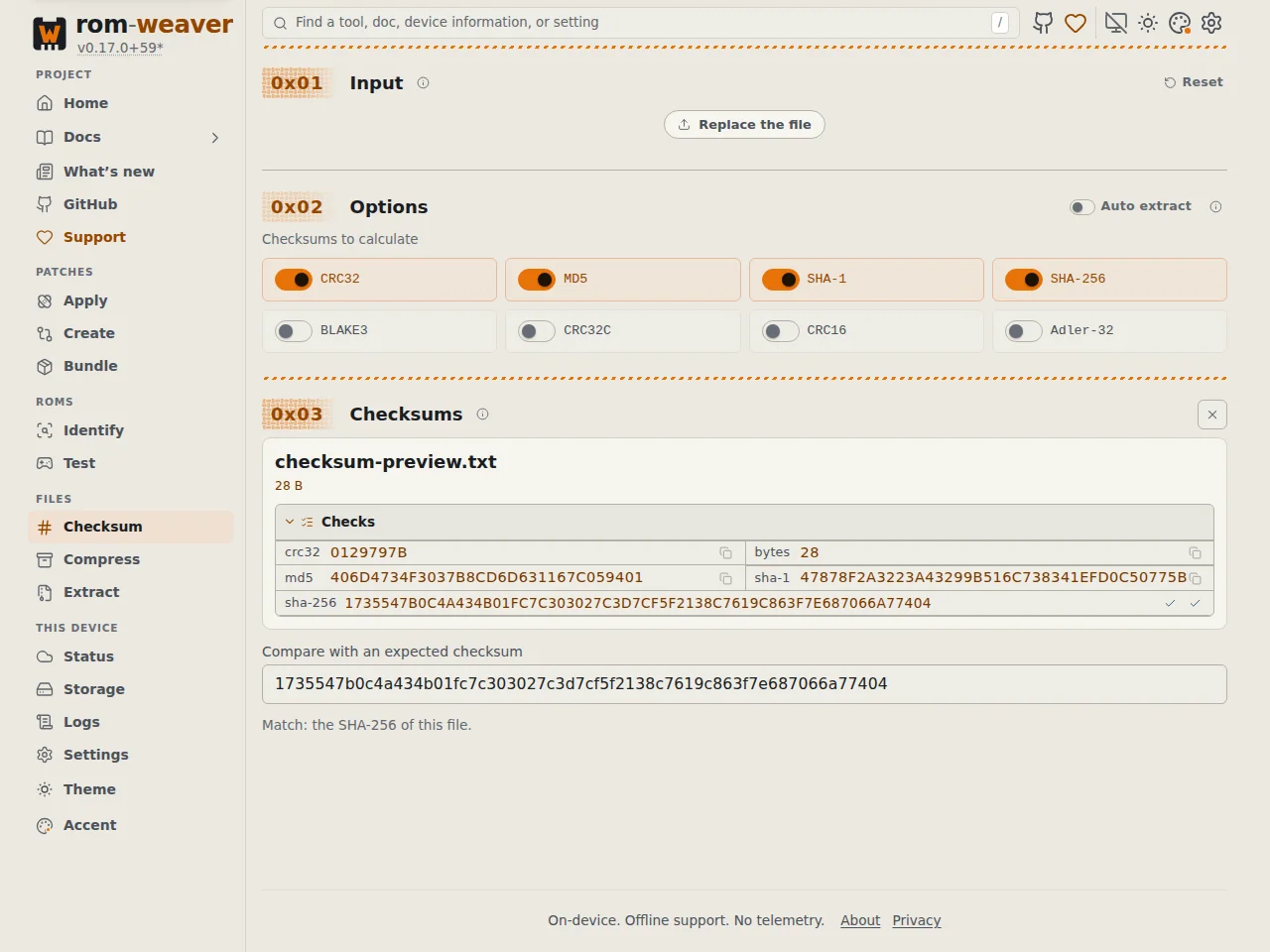Enable the CRC16 checksum toggle
This screenshot has height=952, width=1270.
click(781, 331)
